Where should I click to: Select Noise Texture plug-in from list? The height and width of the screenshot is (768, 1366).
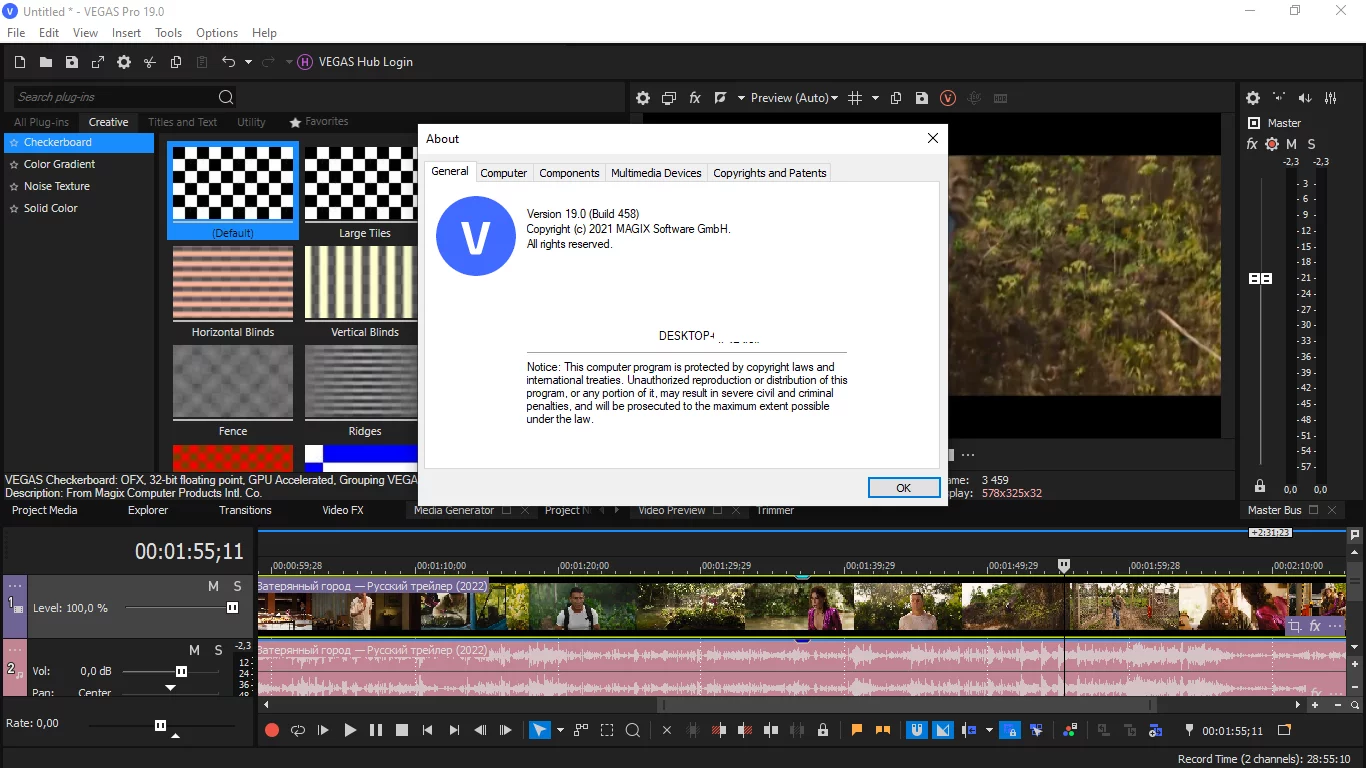point(79,186)
